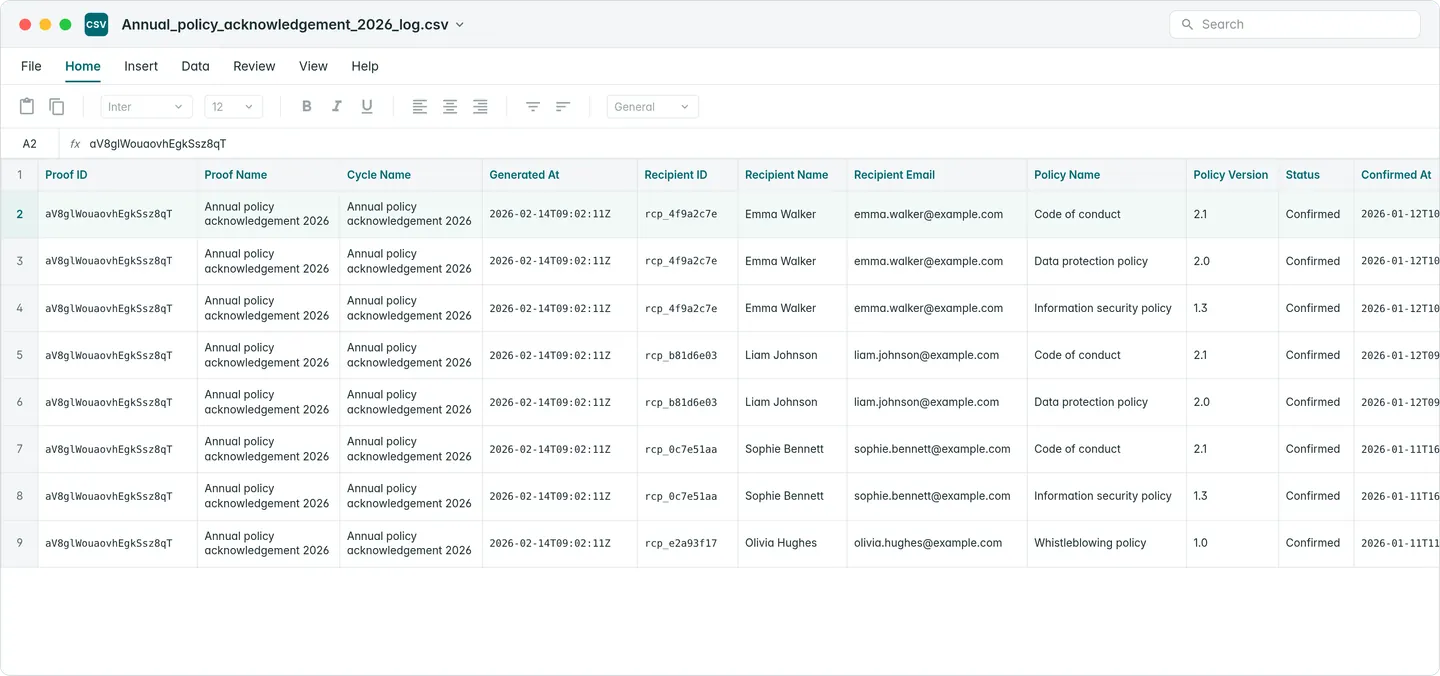Open the Review menu
1440x676 pixels.
click(254, 66)
